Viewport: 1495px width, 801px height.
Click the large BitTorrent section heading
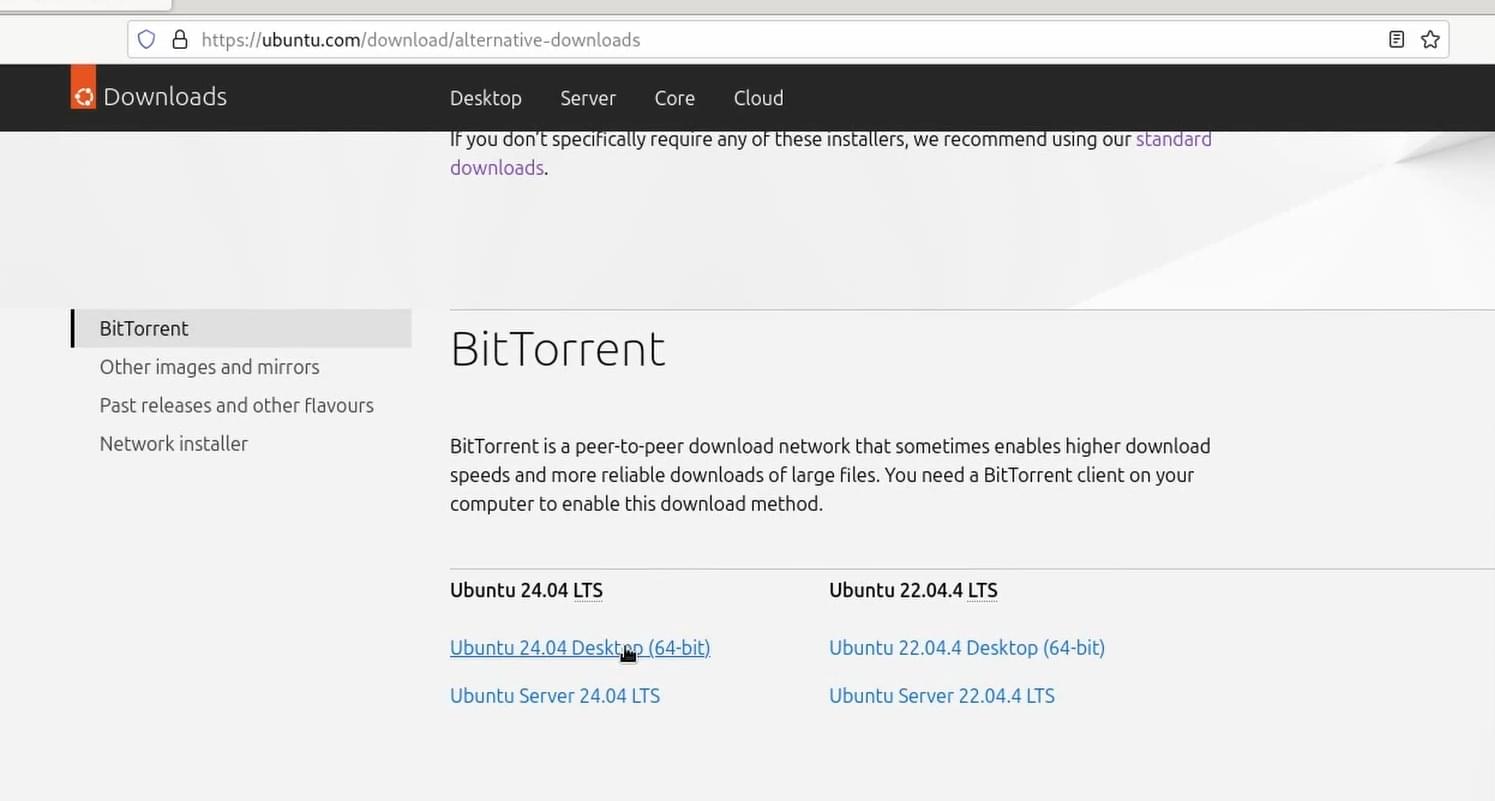[558, 349]
